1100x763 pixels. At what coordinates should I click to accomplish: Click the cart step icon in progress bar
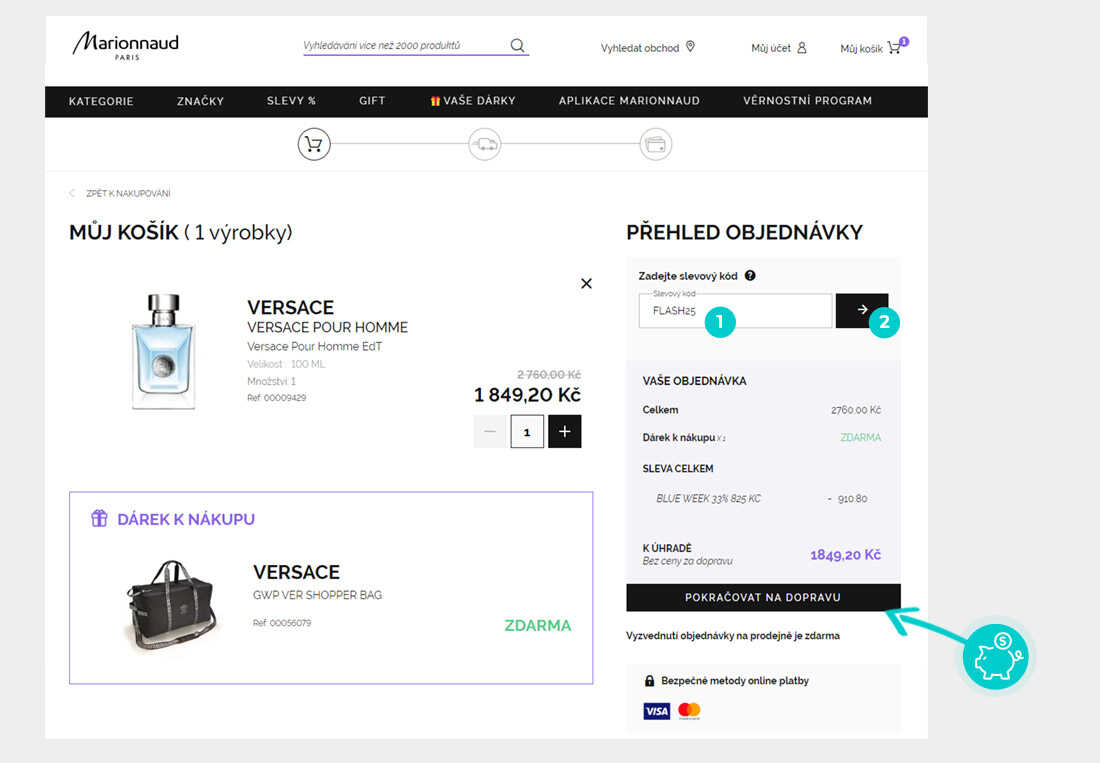click(x=314, y=144)
